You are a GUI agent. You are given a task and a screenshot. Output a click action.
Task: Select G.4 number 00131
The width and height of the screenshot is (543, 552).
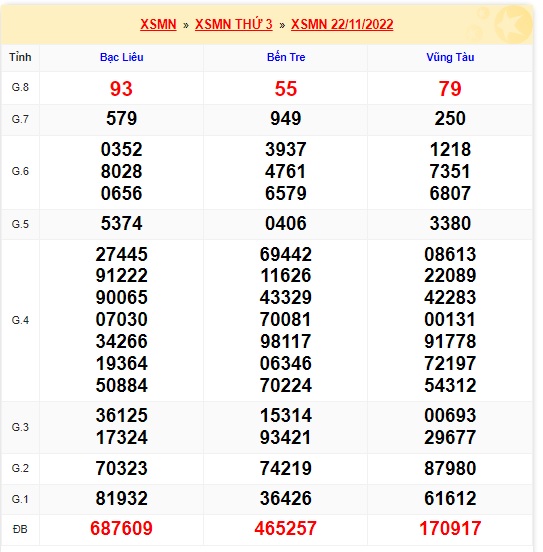[450, 319]
